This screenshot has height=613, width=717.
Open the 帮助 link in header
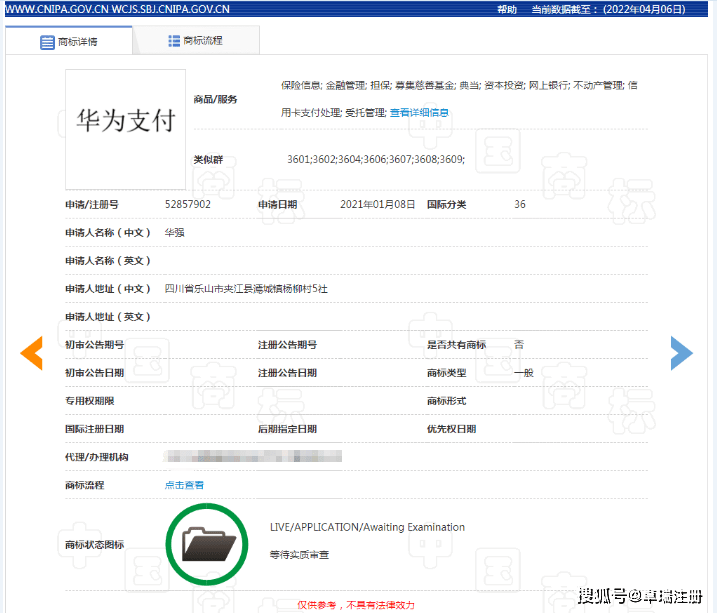click(x=507, y=9)
